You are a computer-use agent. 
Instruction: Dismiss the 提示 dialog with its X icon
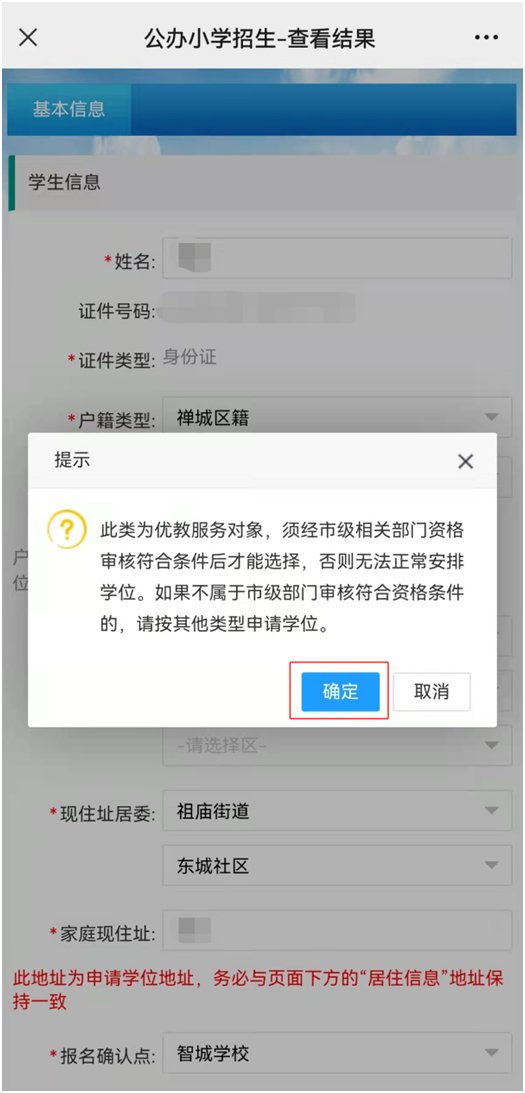pos(465,461)
